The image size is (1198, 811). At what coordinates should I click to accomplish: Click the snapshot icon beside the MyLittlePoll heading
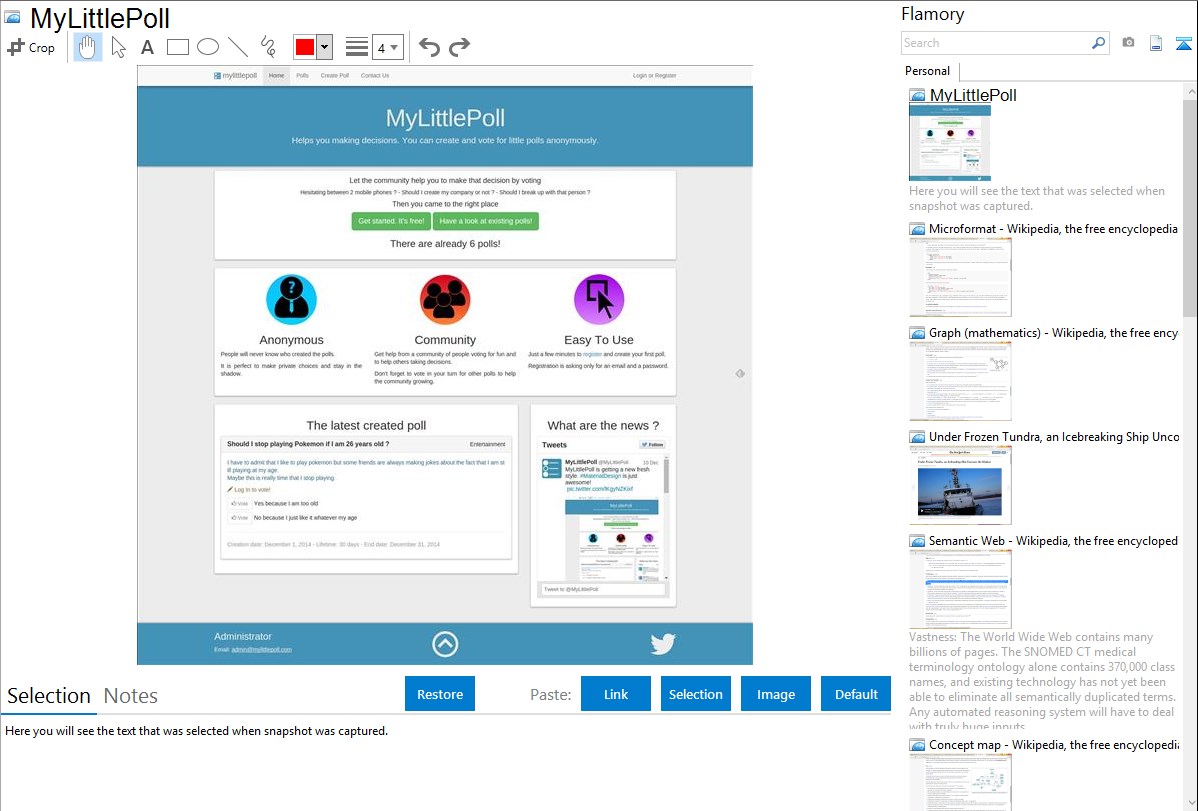pos(12,18)
